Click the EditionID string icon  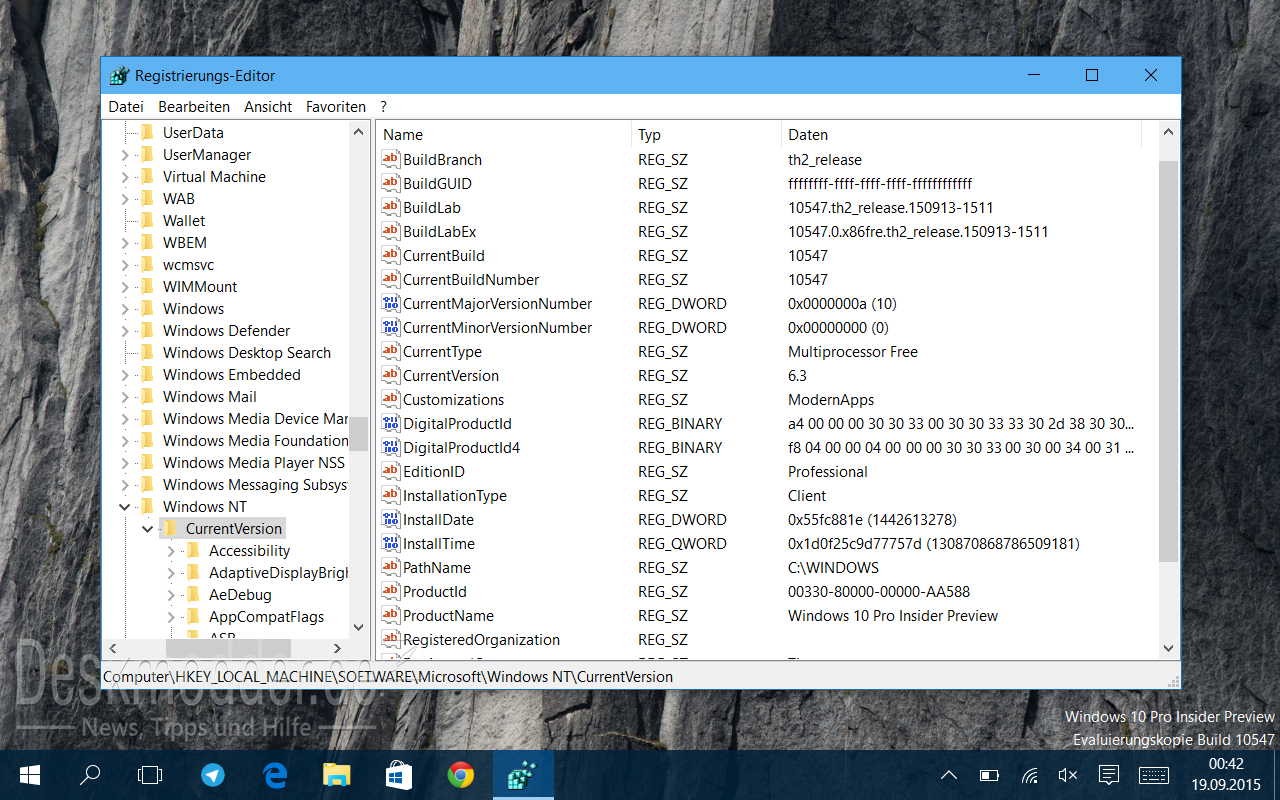(x=390, y=471)
